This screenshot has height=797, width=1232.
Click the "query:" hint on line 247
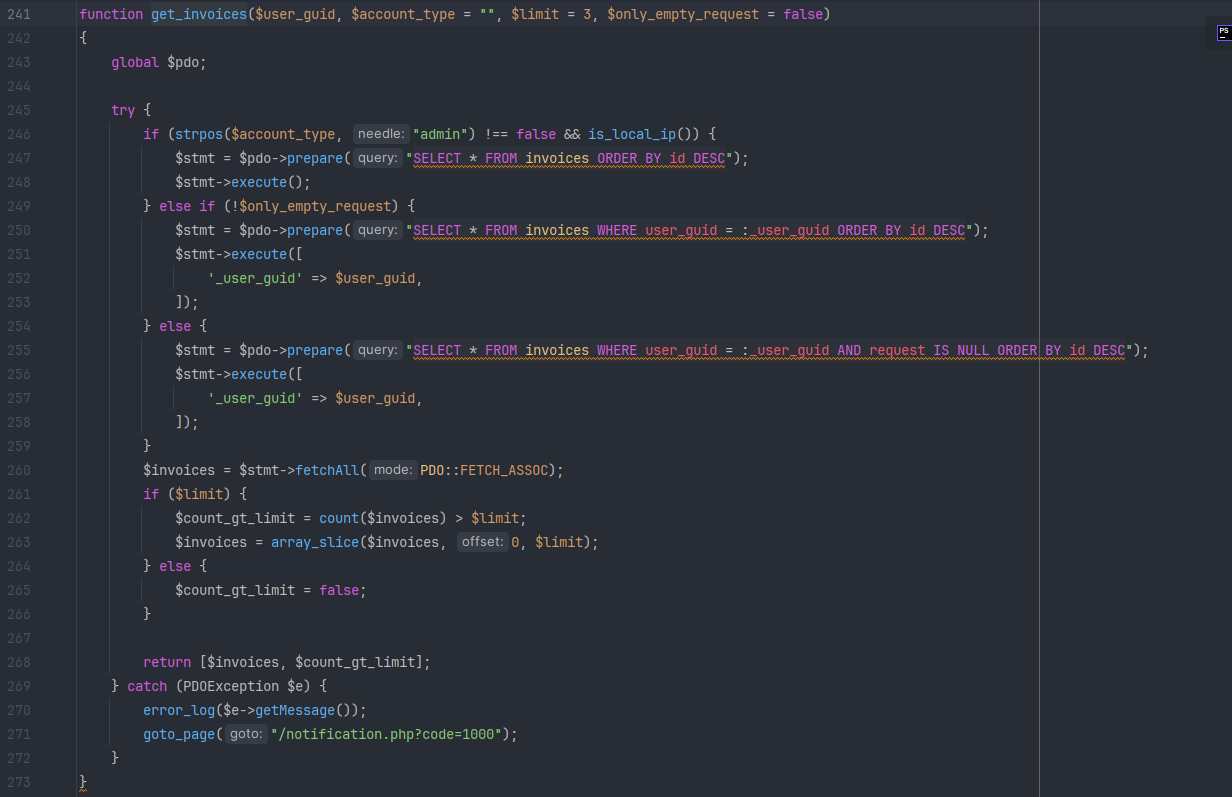(377, 158)
